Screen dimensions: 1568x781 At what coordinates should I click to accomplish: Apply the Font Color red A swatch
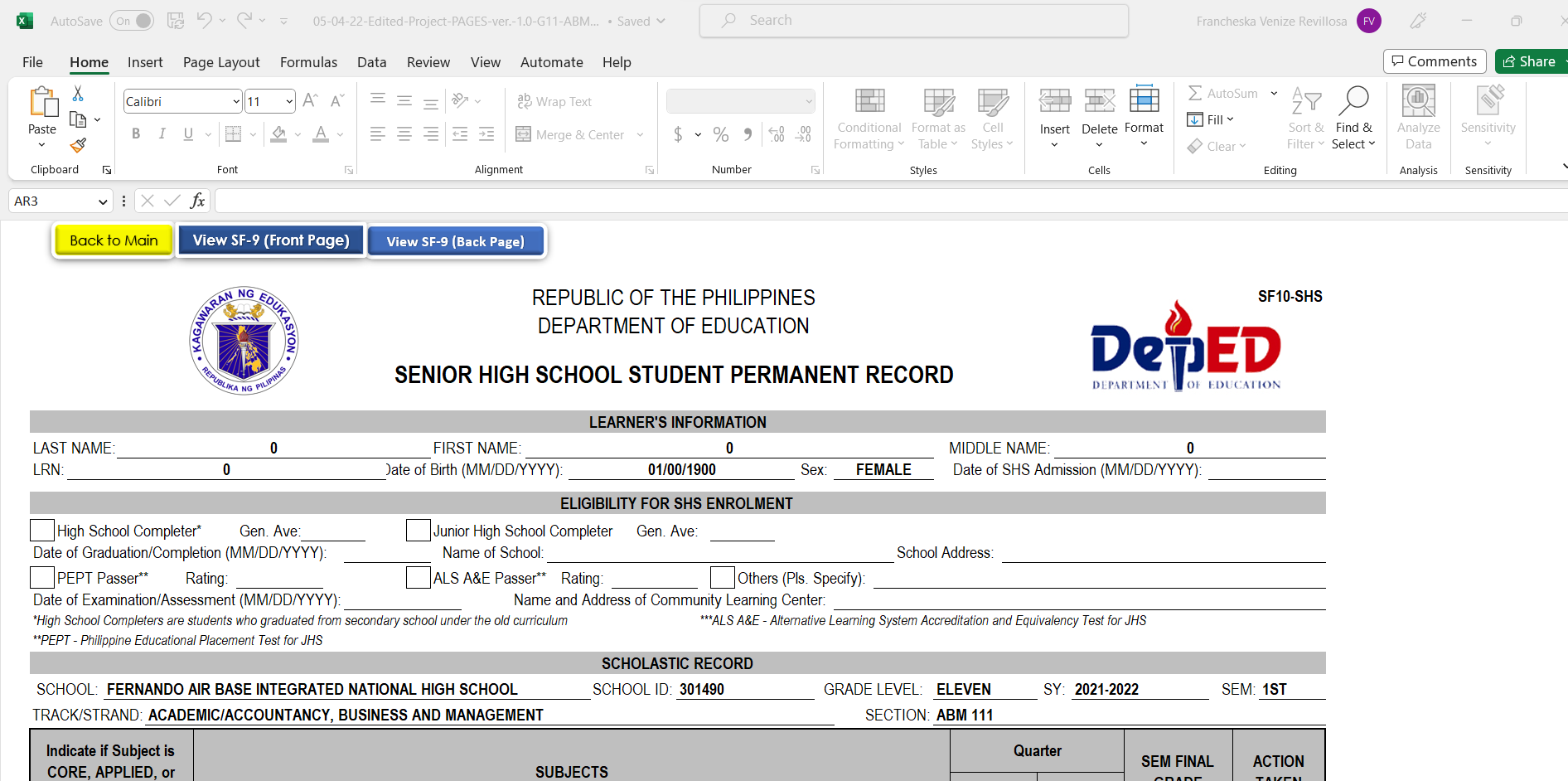coord(321,134)
